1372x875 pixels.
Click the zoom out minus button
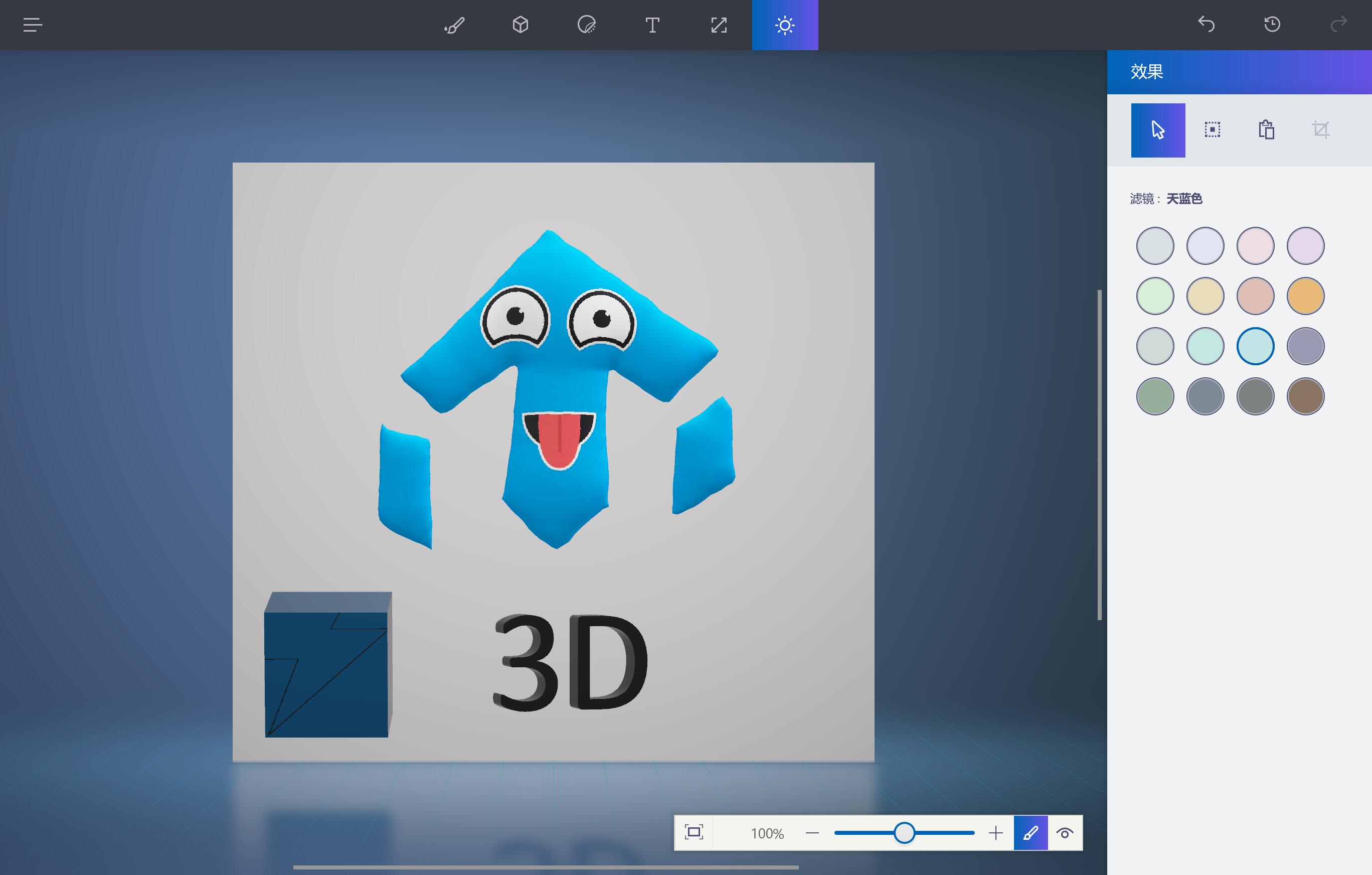[x=812, y=833]
